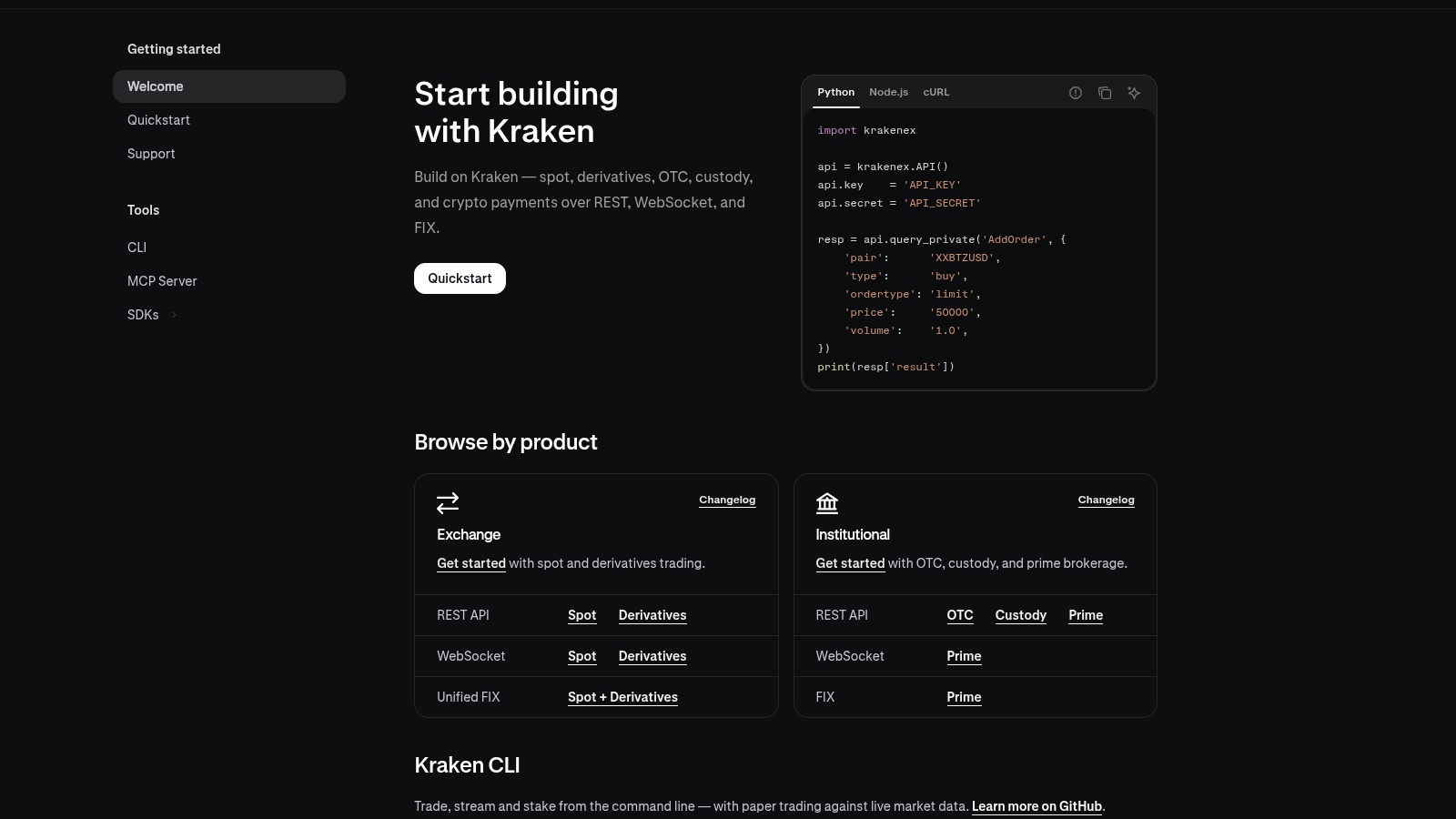Click Get started in Exchange card
This screenshot has height=819, width=1456.
coord(471,563)
